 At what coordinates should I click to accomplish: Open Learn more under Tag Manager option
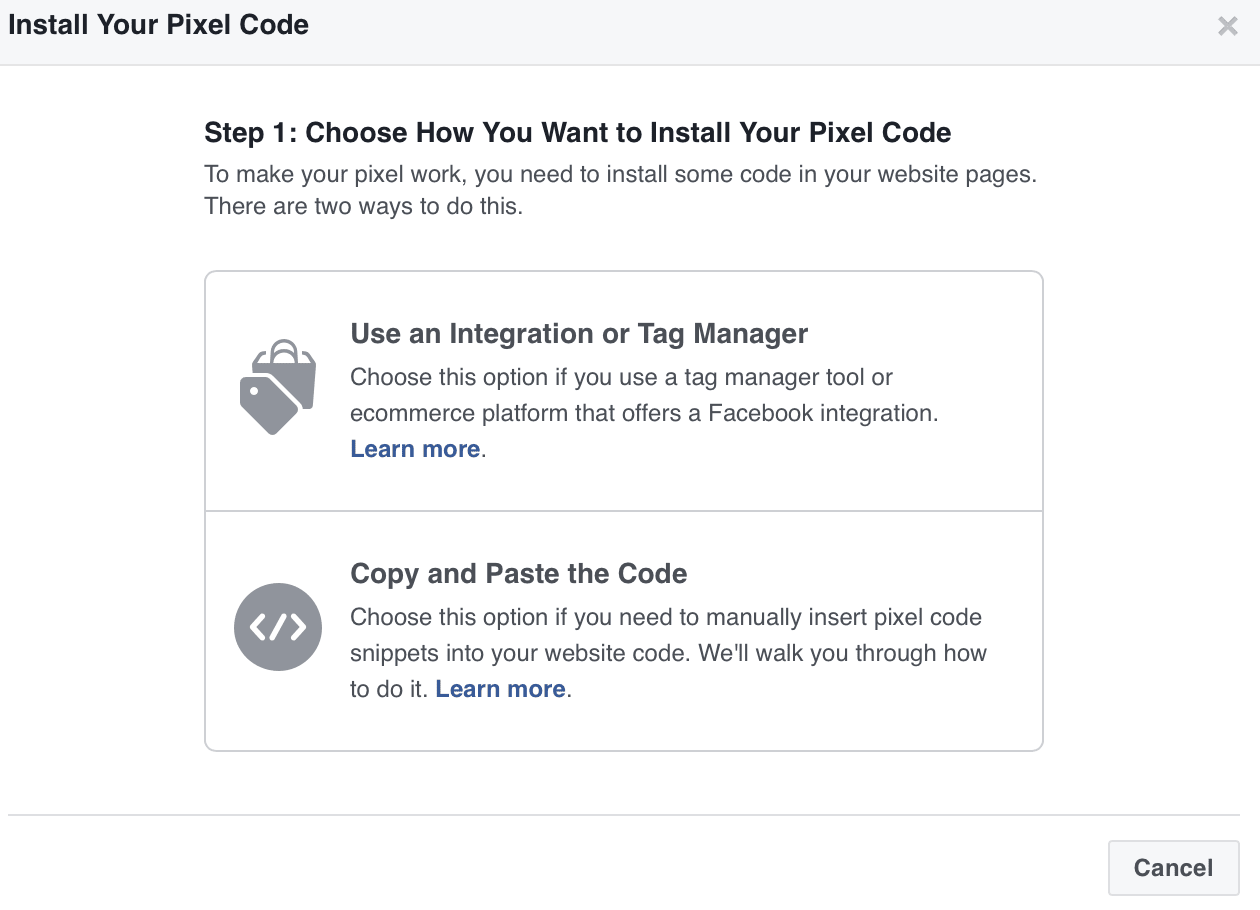414,448
